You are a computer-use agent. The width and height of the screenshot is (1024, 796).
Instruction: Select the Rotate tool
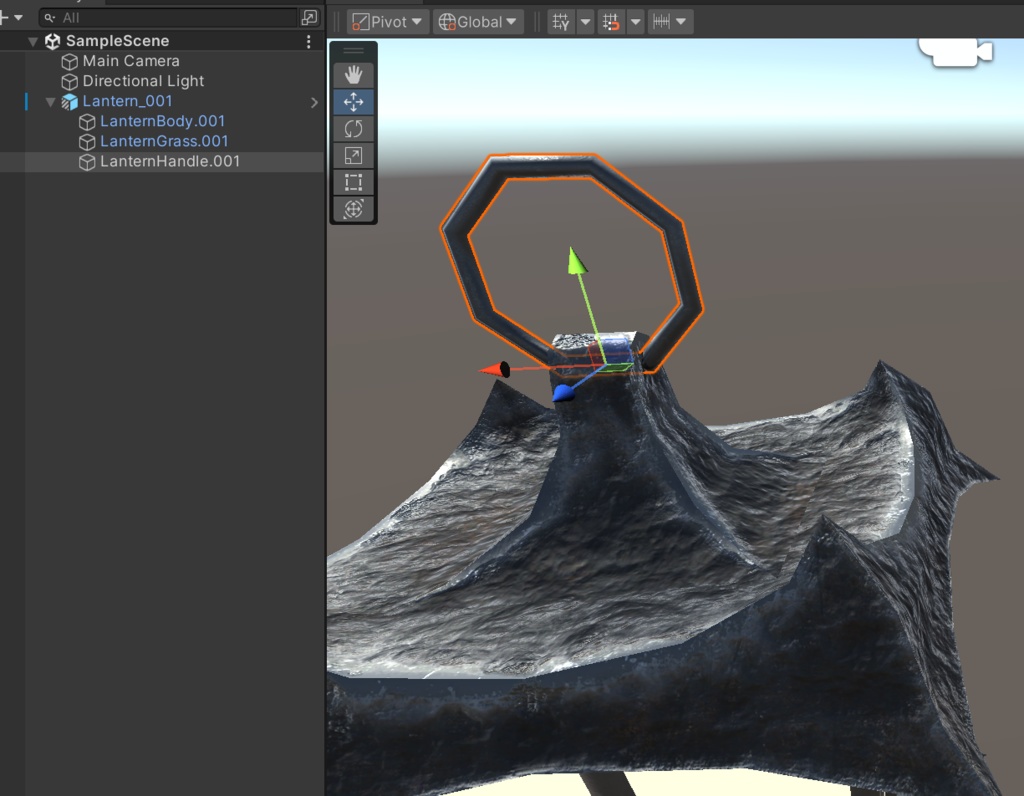click(353, 129)
